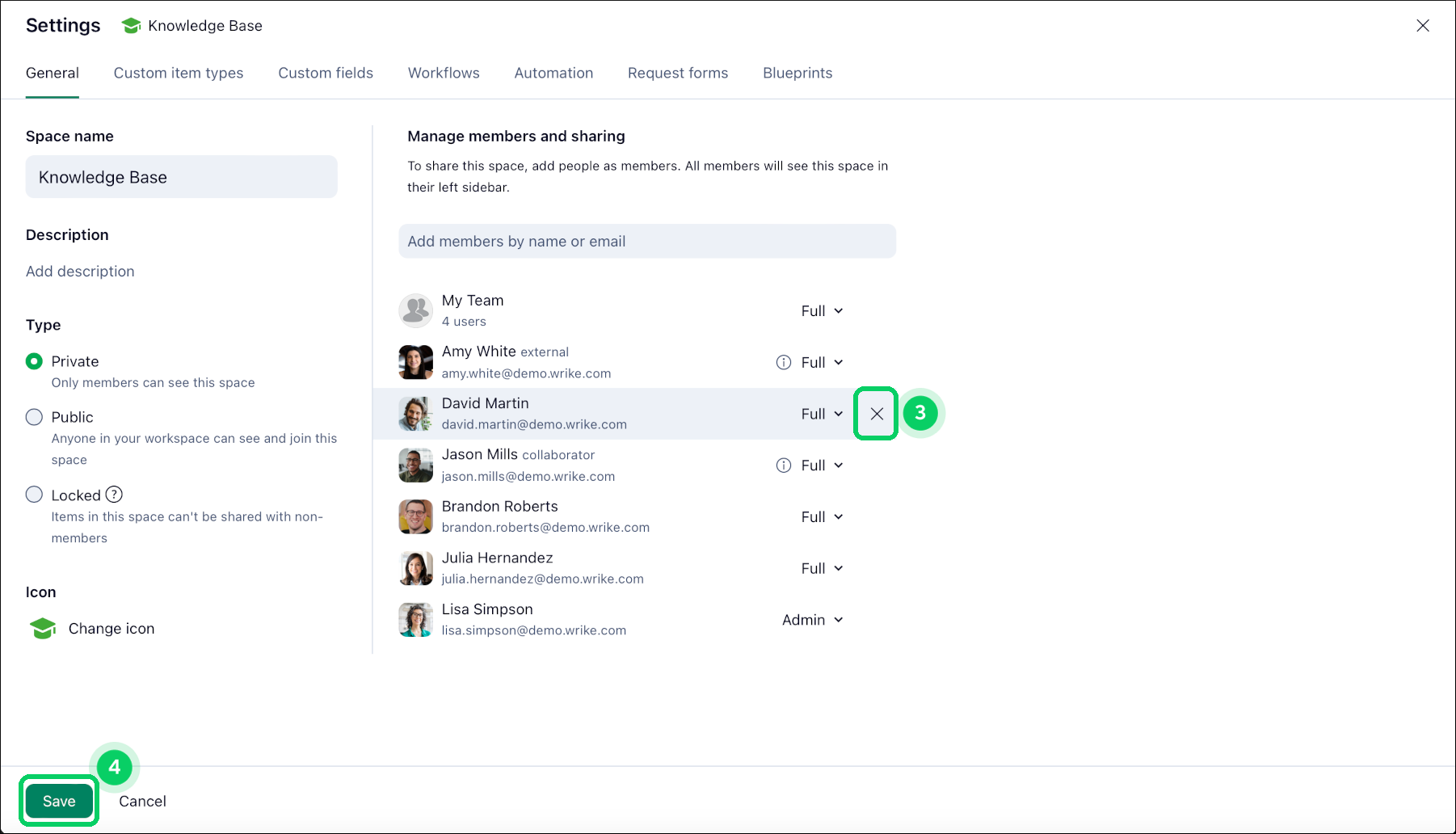Select the Locked space type
The width and height of the screenshot is (1456, 834).
point(34,495)
